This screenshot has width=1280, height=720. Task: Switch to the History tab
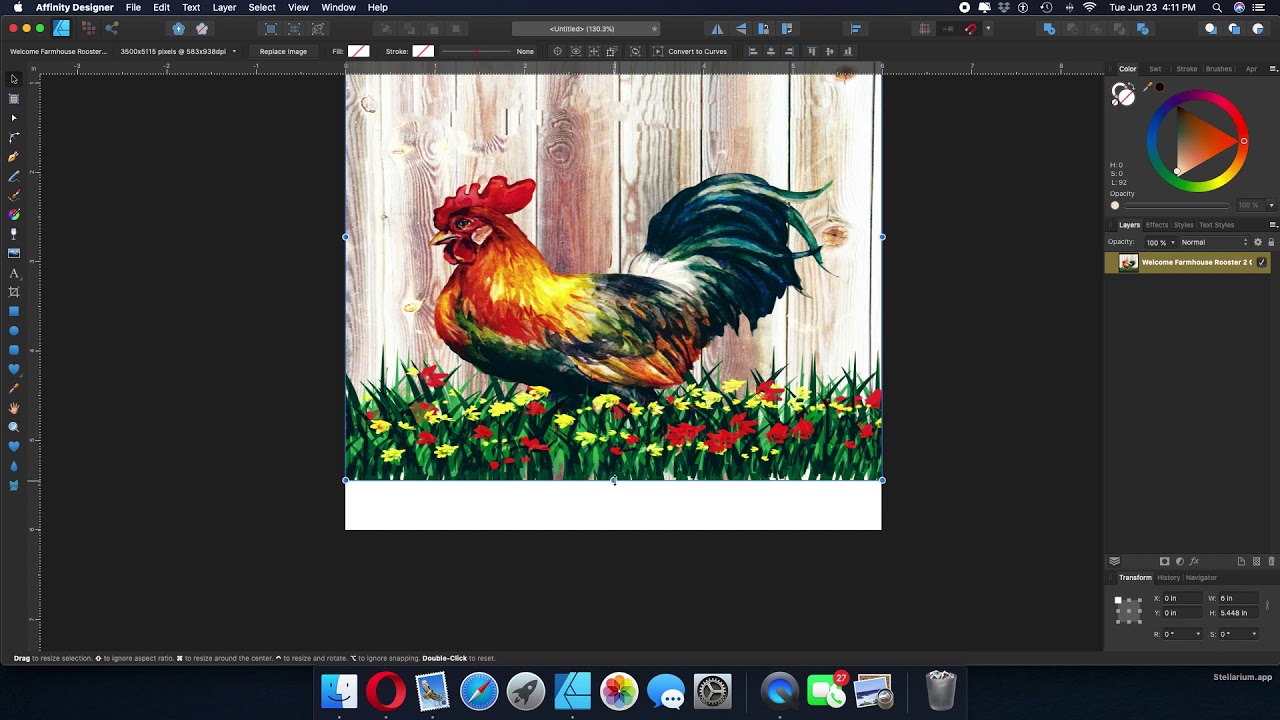[1168, 577]
